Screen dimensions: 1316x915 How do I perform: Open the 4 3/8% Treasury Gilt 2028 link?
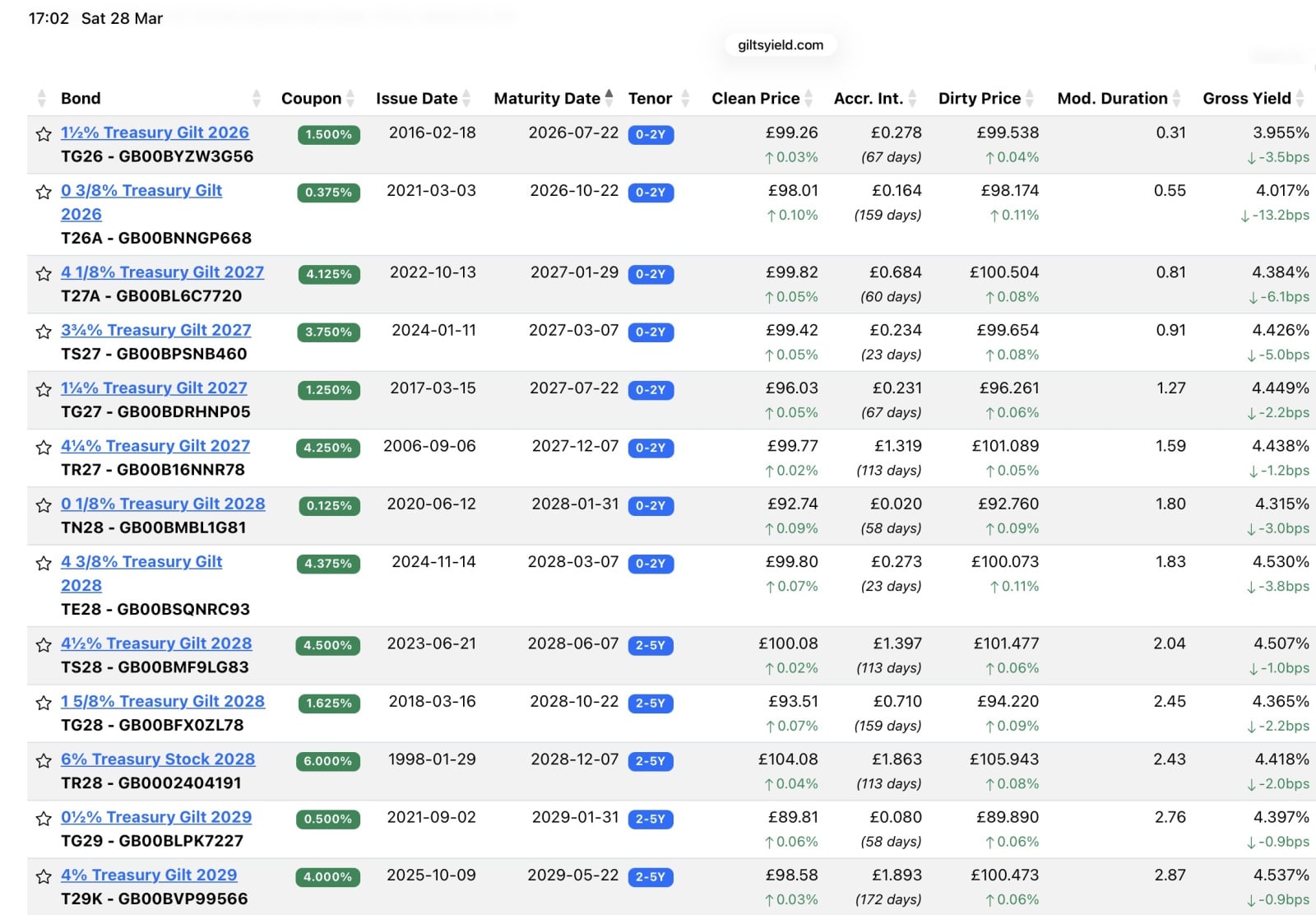(141, 562)
